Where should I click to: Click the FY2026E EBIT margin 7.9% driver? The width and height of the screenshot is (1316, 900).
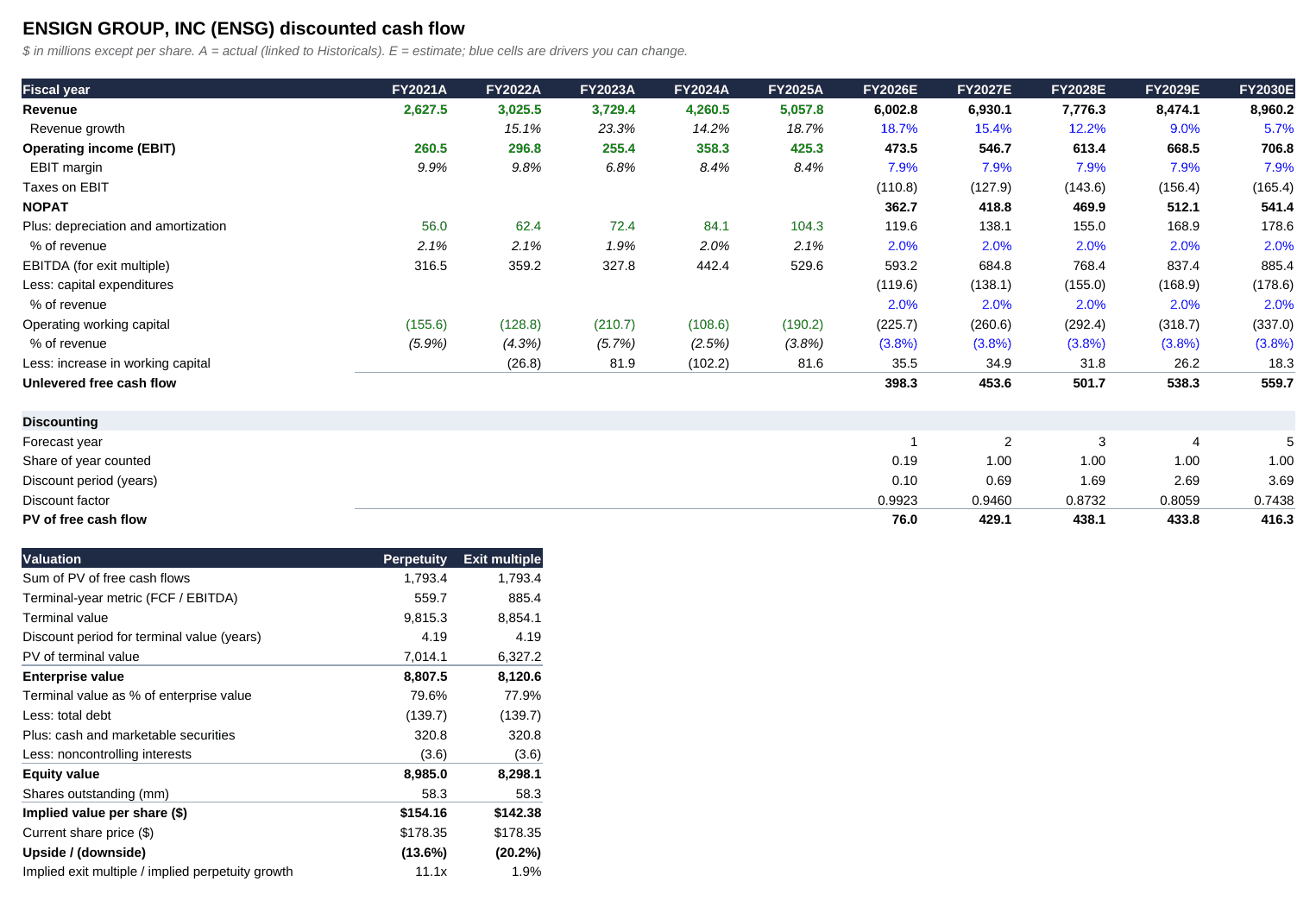tap(903, 167)
